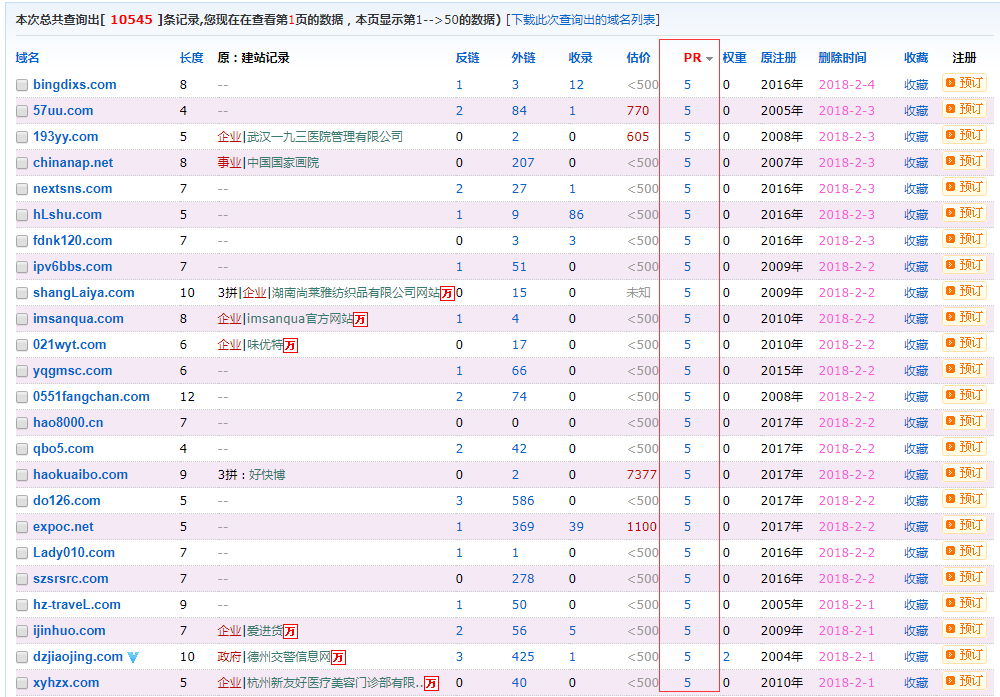
Task: Sort by 外链 column header
Action: tap(524, 57)
